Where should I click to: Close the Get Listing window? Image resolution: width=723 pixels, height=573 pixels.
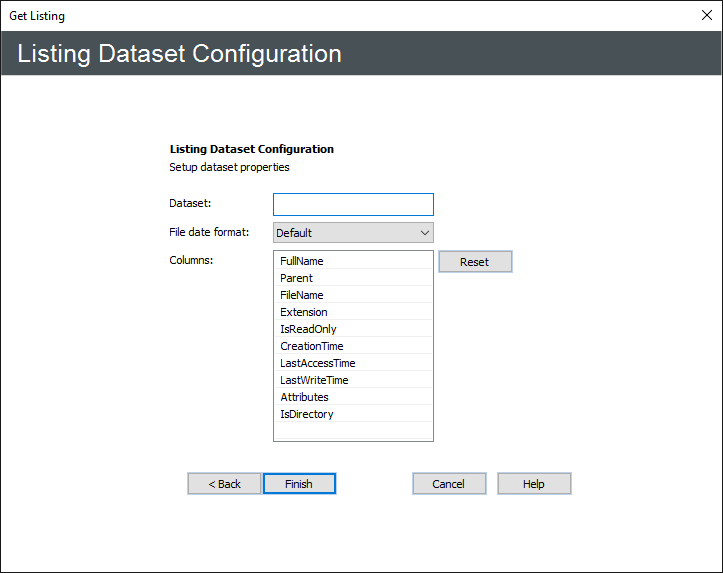coord(706,15)
